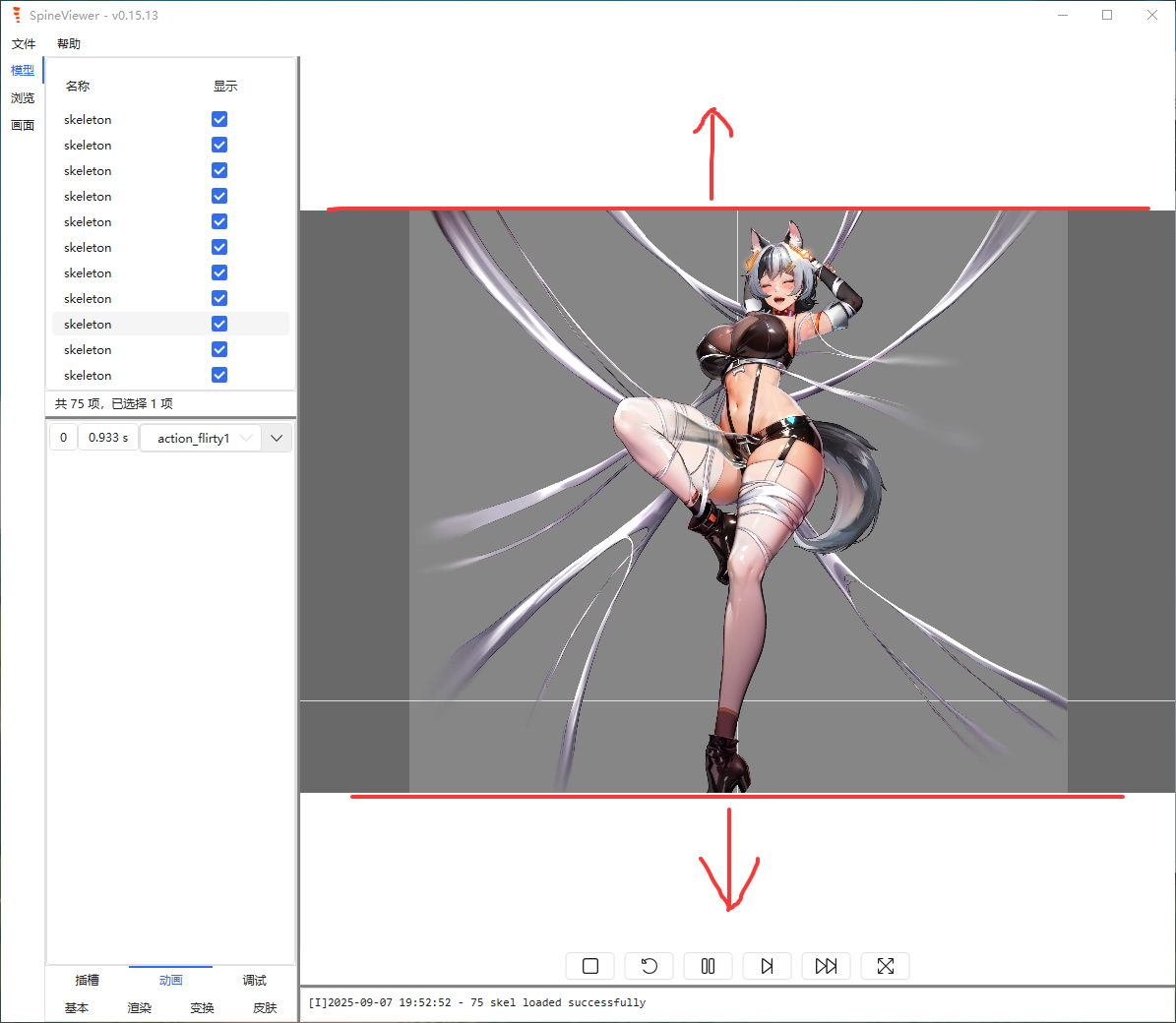
Task: Toggle fullscreen view of the model
Action: coord(885,966)
